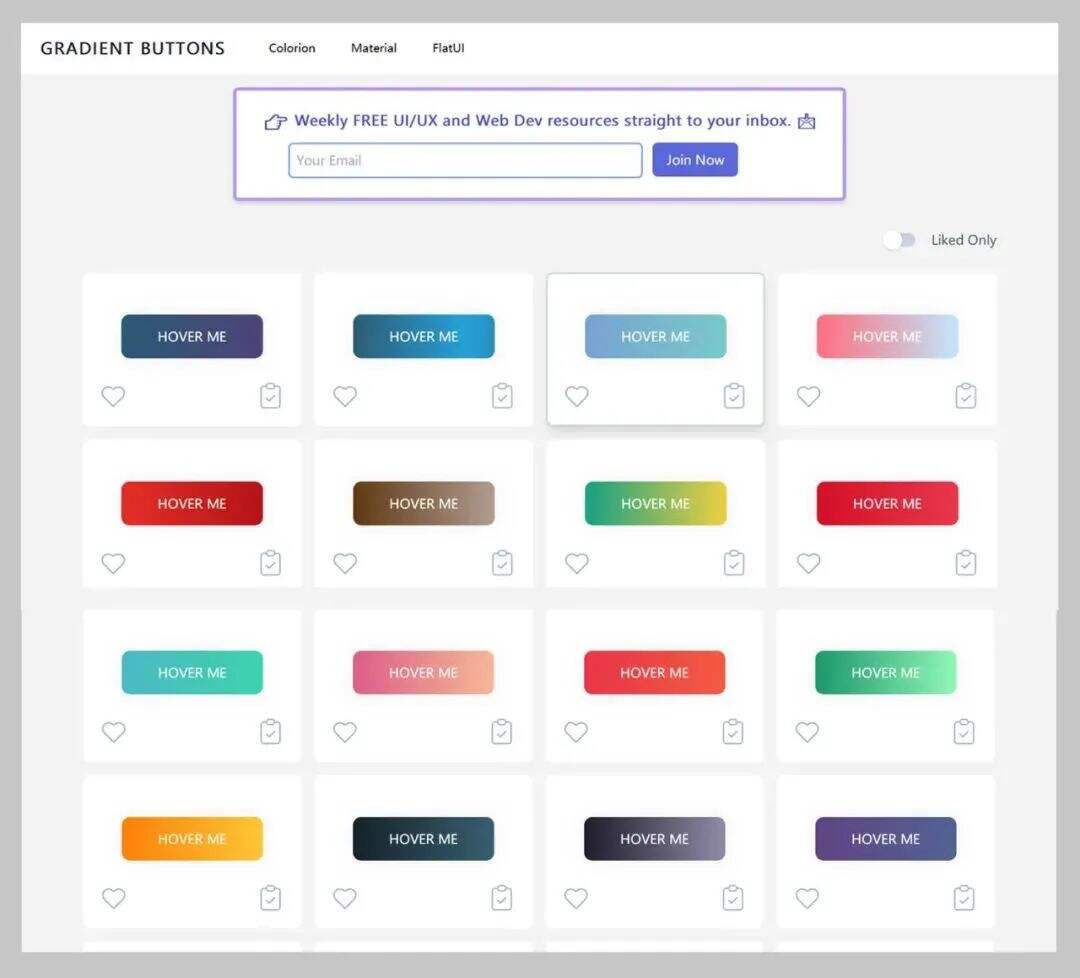
Task: Click the Weekly FREE UI/UX resources headline text
Action: (x=542, y=121)
